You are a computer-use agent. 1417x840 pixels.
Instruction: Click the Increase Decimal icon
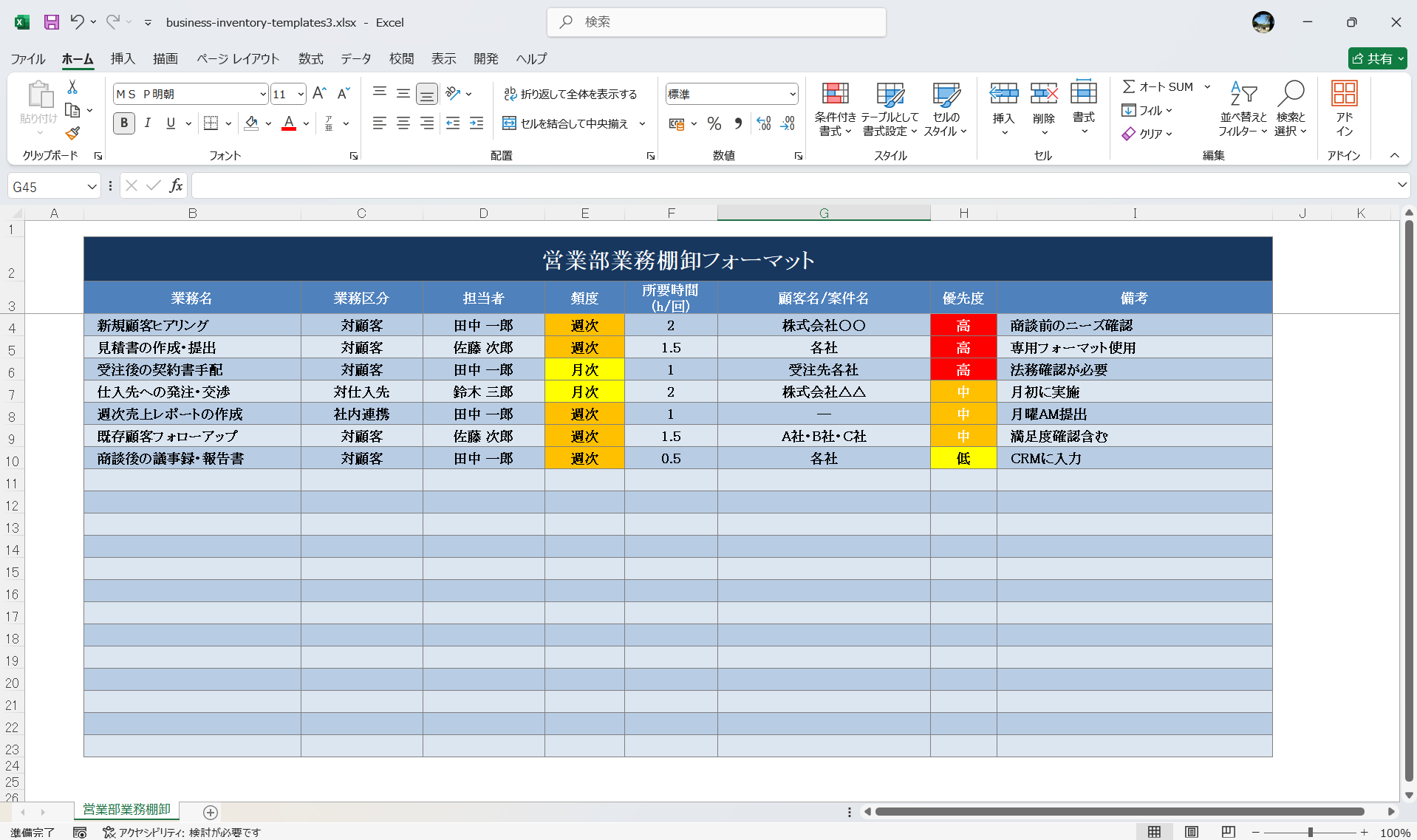[x=764, y=123]
